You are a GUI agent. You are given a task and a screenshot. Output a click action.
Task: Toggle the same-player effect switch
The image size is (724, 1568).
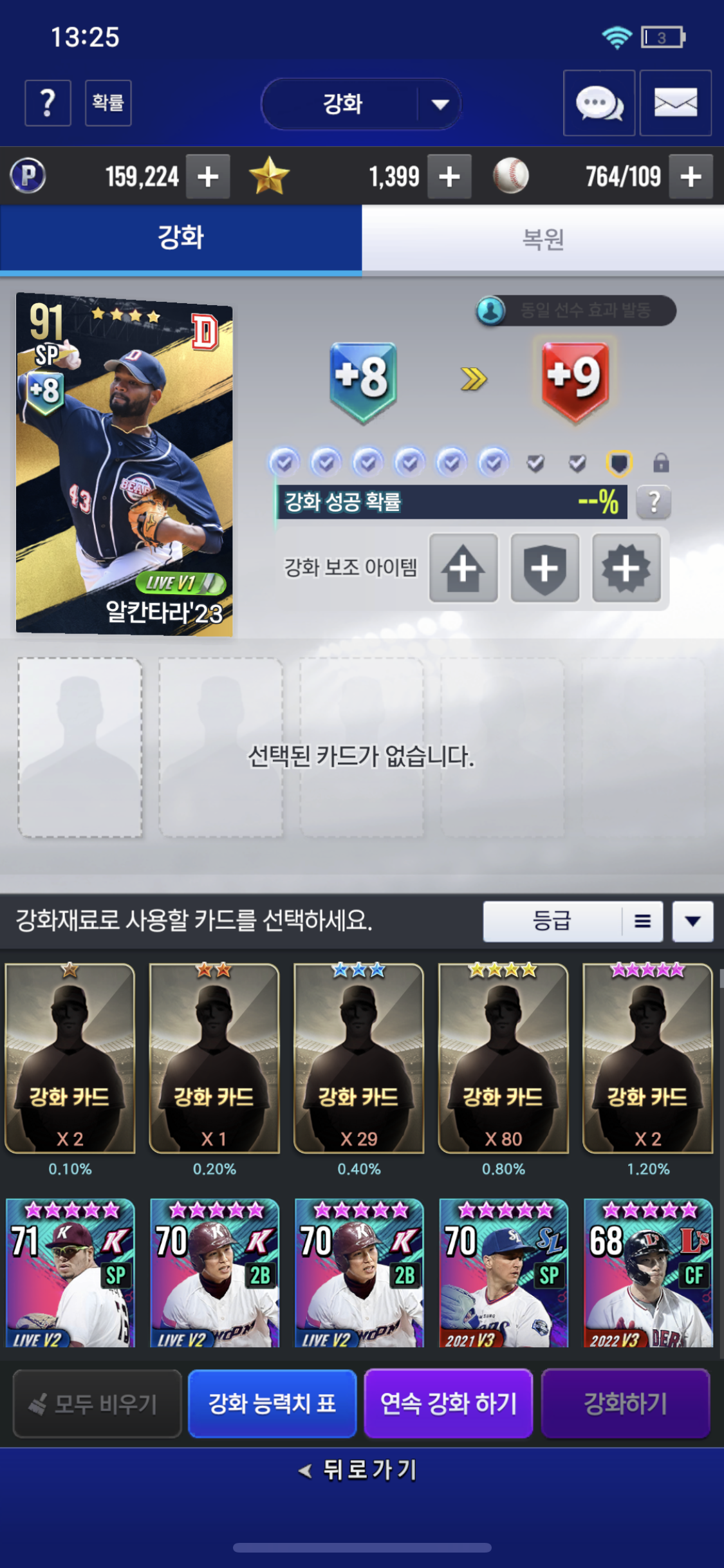pos(576,311)
